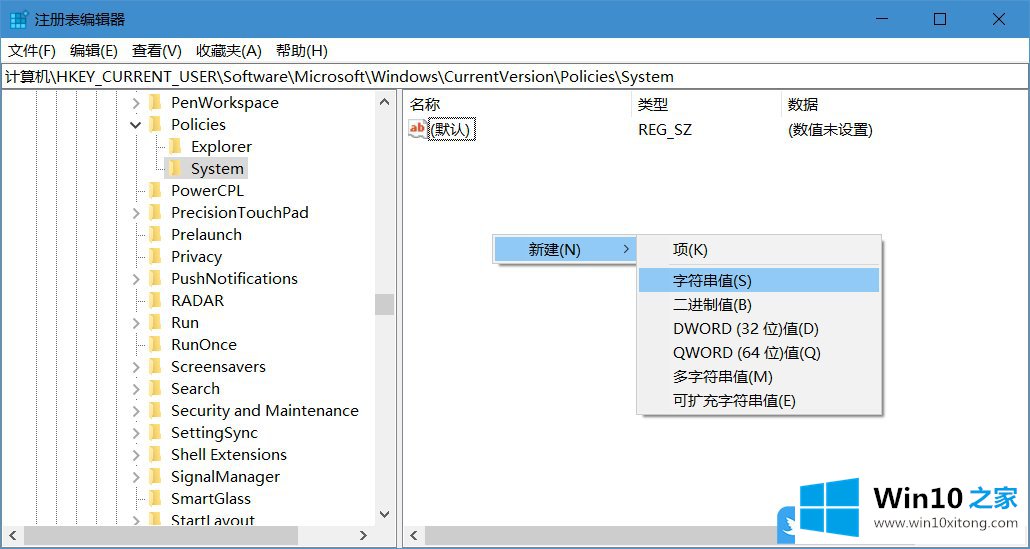This screenshot has height=549, width=1030.
Task: Expand the Search tree node
Action: point(136,389)
